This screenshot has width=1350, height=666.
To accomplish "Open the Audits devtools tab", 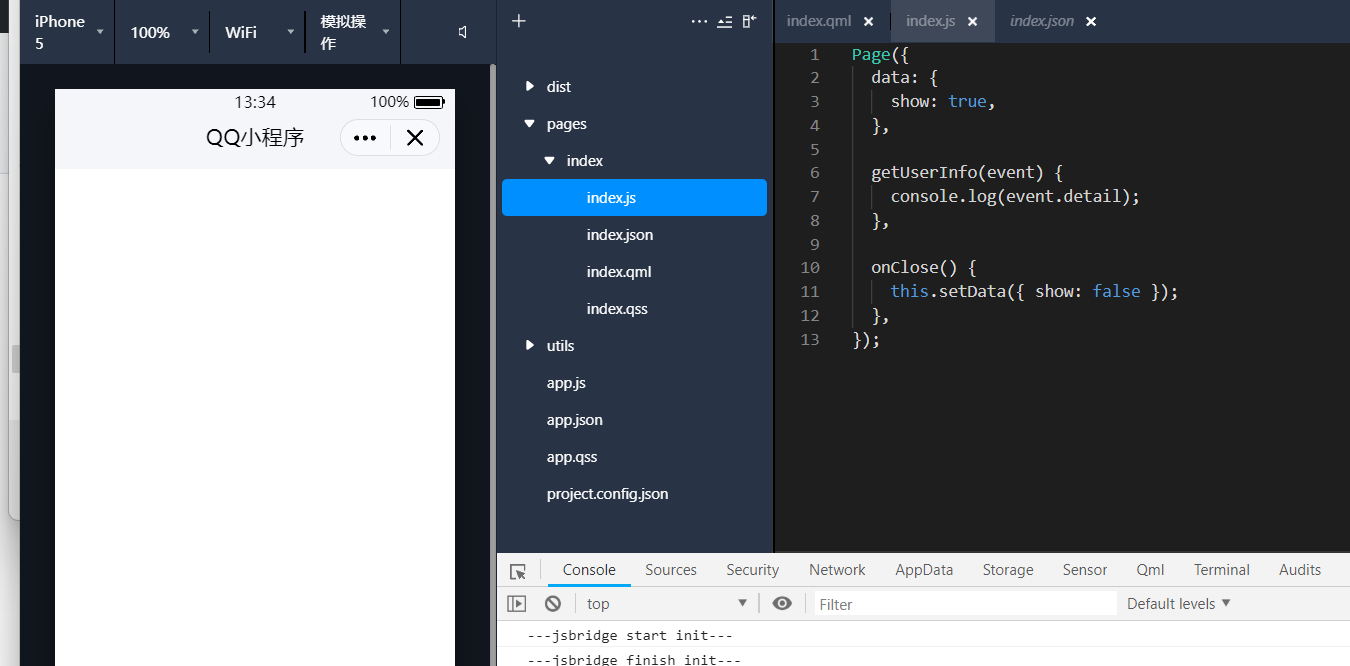I will pyautogui.click(x=1300, y=570).
